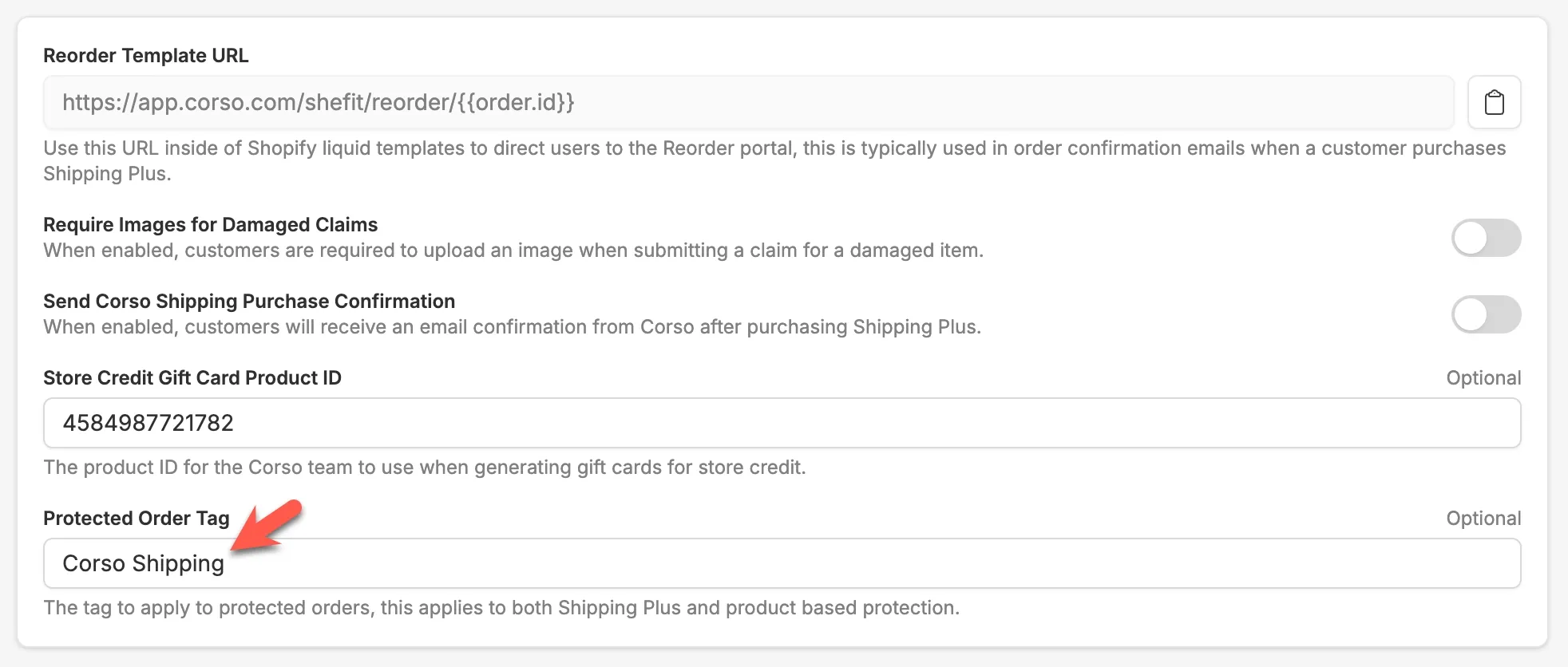Click the Store Credit Gift Card Product ID label

point(192,377)
